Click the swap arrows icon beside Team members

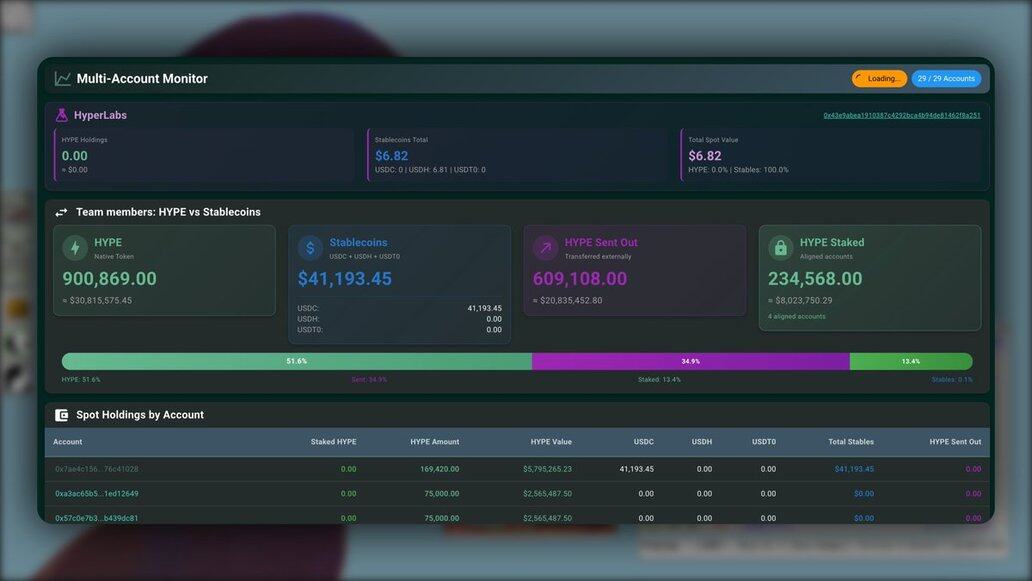click(x=62, y=212)
